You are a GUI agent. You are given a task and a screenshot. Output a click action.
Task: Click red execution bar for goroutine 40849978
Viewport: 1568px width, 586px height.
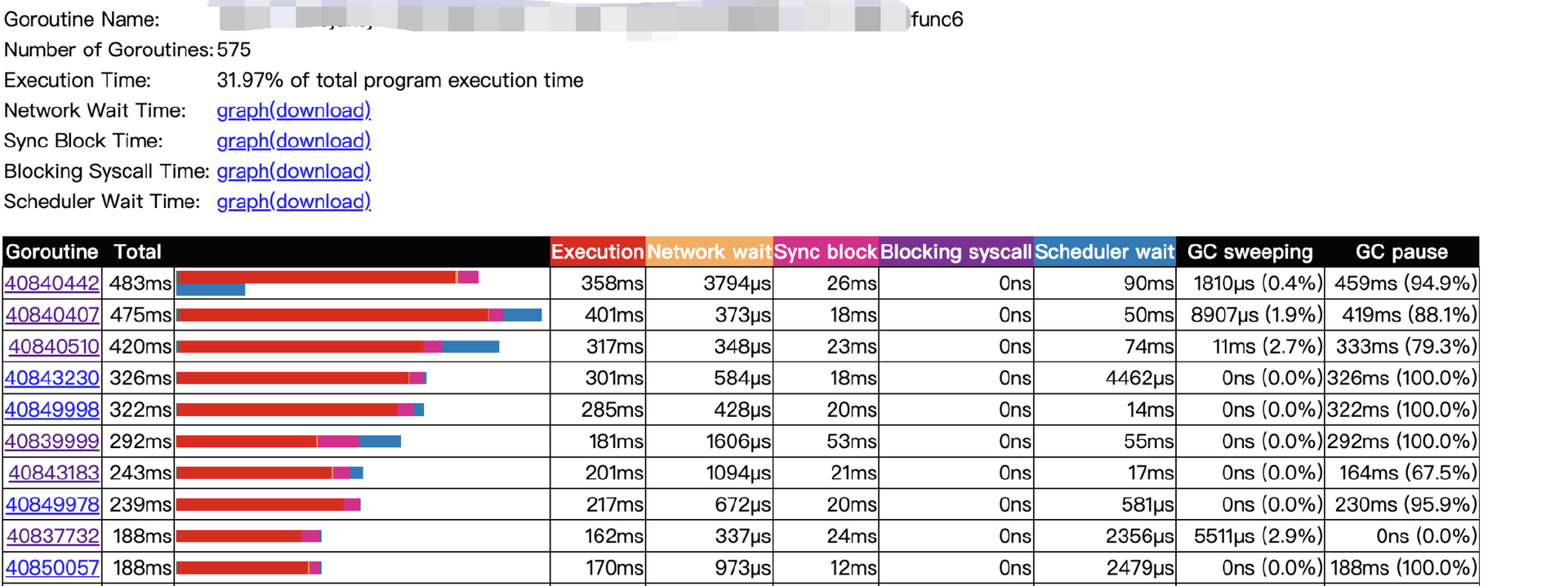tap(260, 504)
